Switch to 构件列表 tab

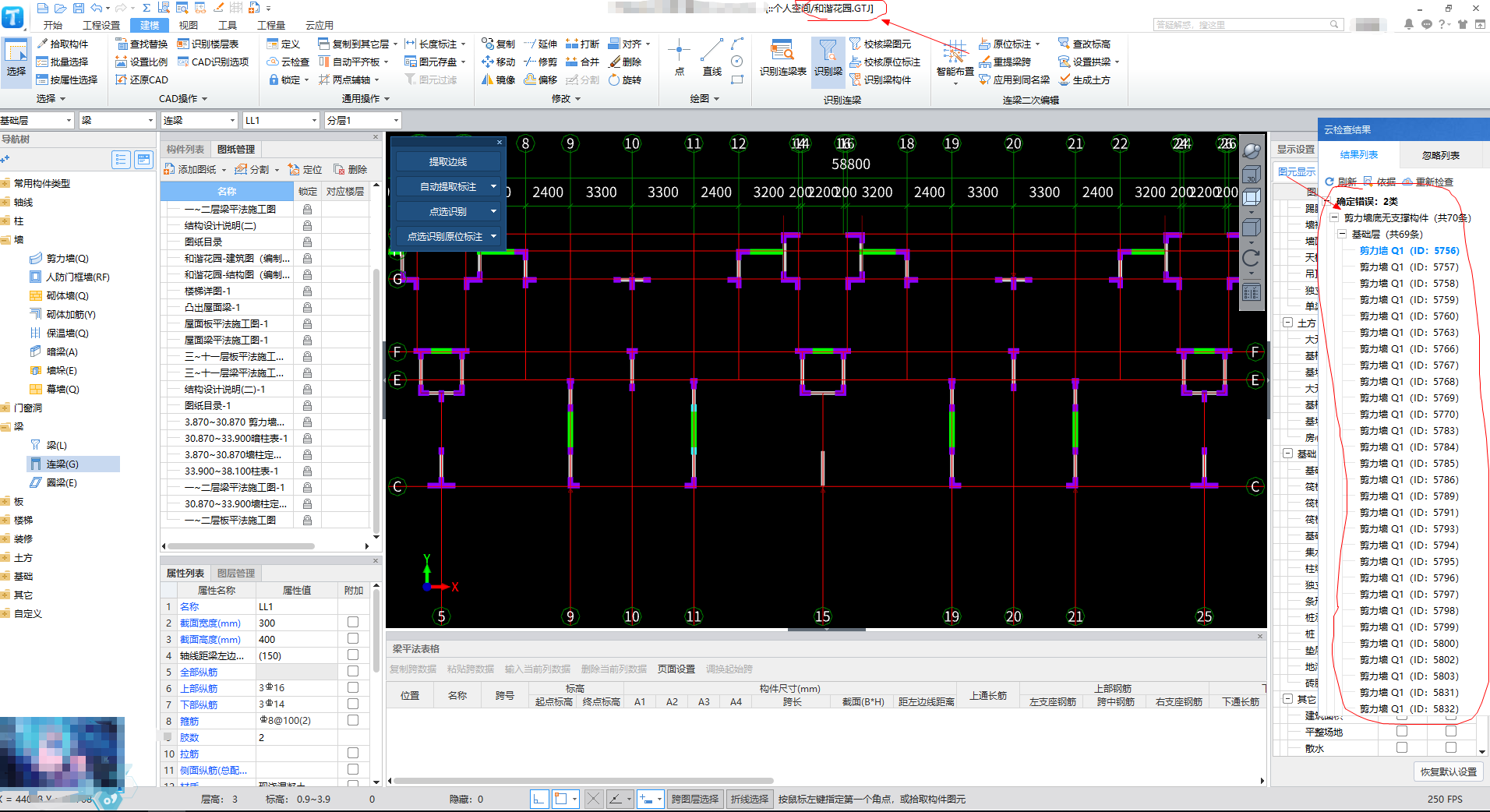(x=185, y=150)
